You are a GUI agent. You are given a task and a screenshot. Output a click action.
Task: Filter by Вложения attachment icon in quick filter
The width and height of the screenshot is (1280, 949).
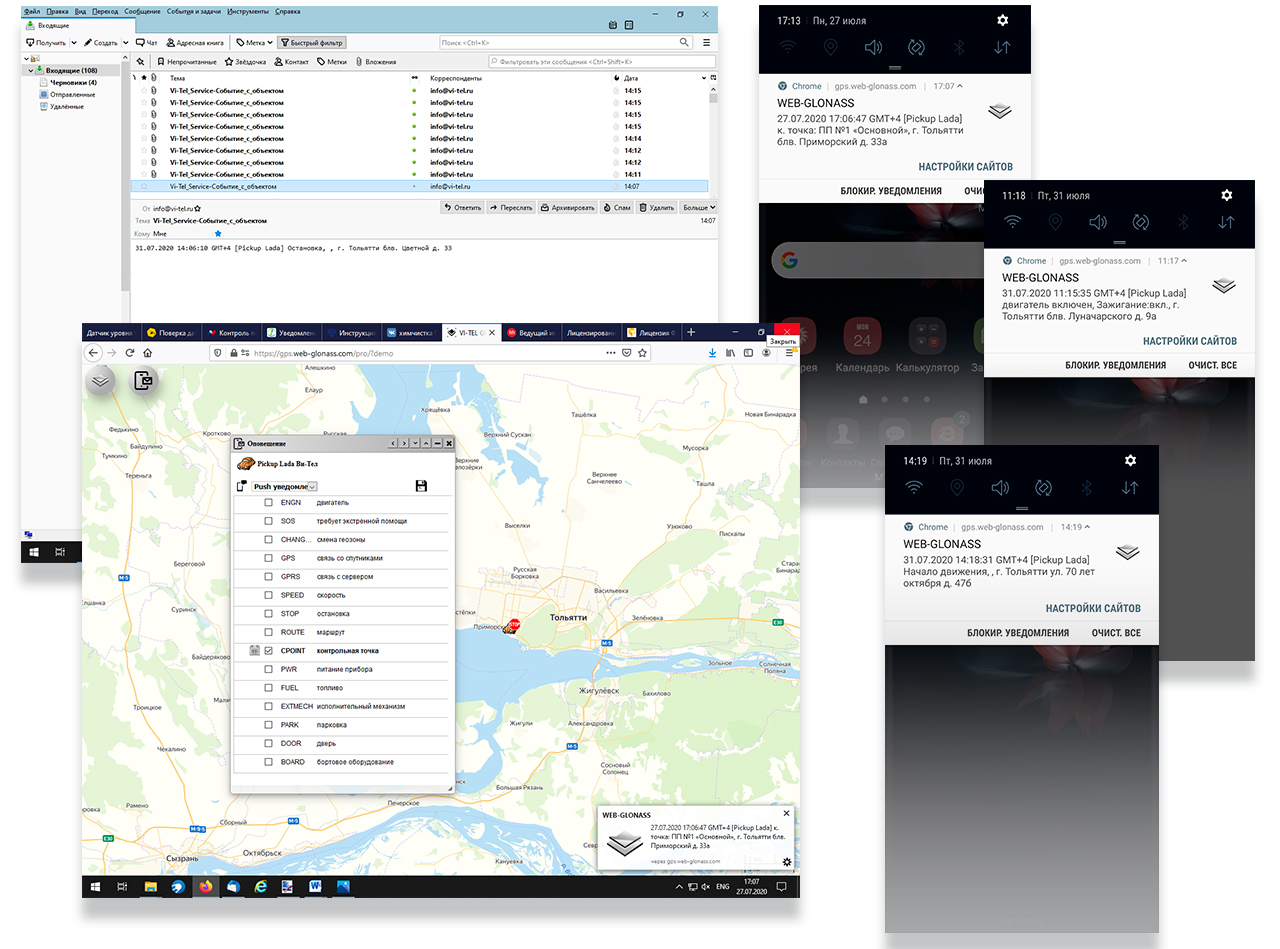[x=376, y=62]
